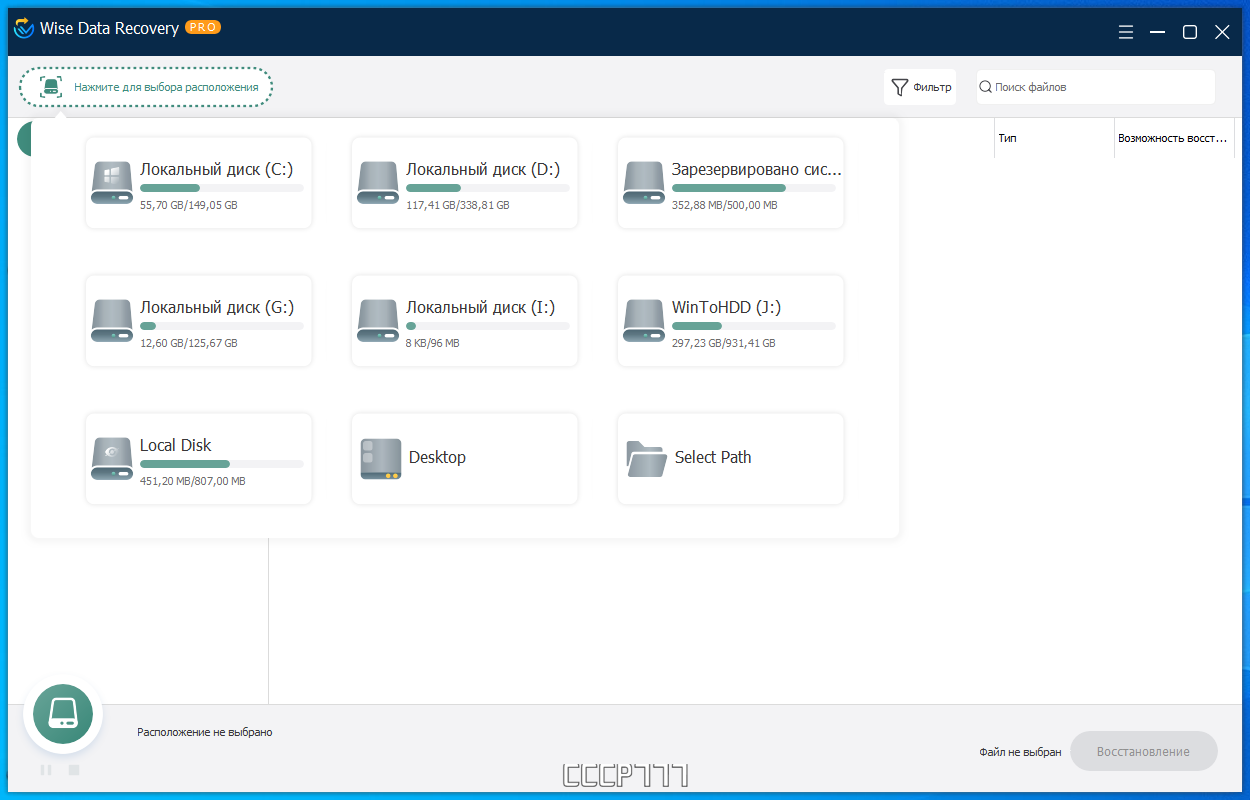Click the '12,60 GB/125,67 GB' size text

(x=189, y=343)
